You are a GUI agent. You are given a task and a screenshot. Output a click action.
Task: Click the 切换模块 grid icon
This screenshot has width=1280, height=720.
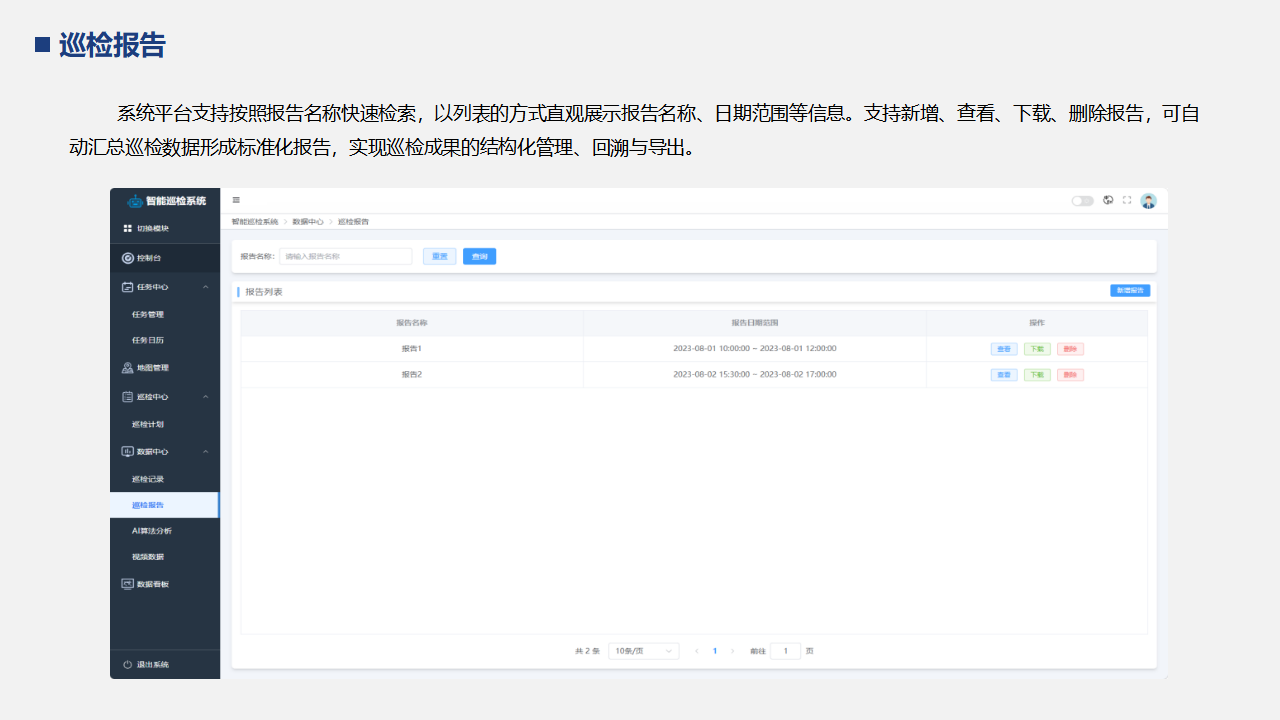[x=127, y=228]
